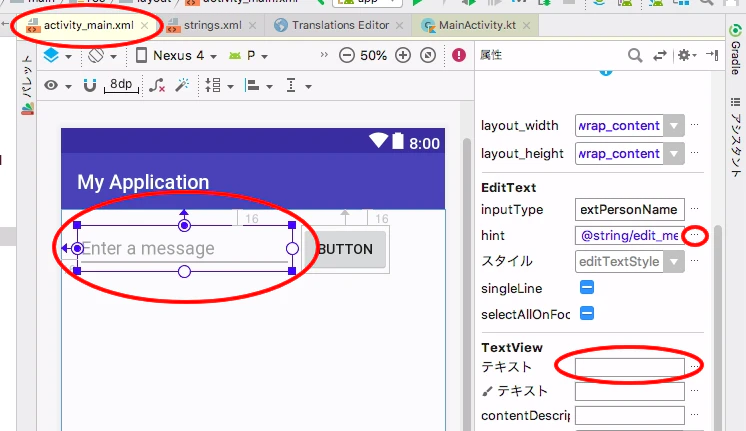
Task: Edit the inputType field
Action: point(629,210)
